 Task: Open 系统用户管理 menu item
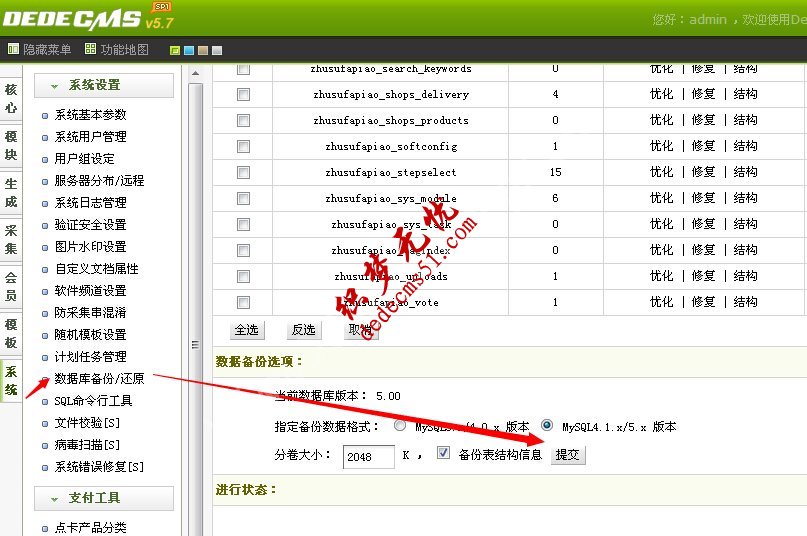pos(90,137)
